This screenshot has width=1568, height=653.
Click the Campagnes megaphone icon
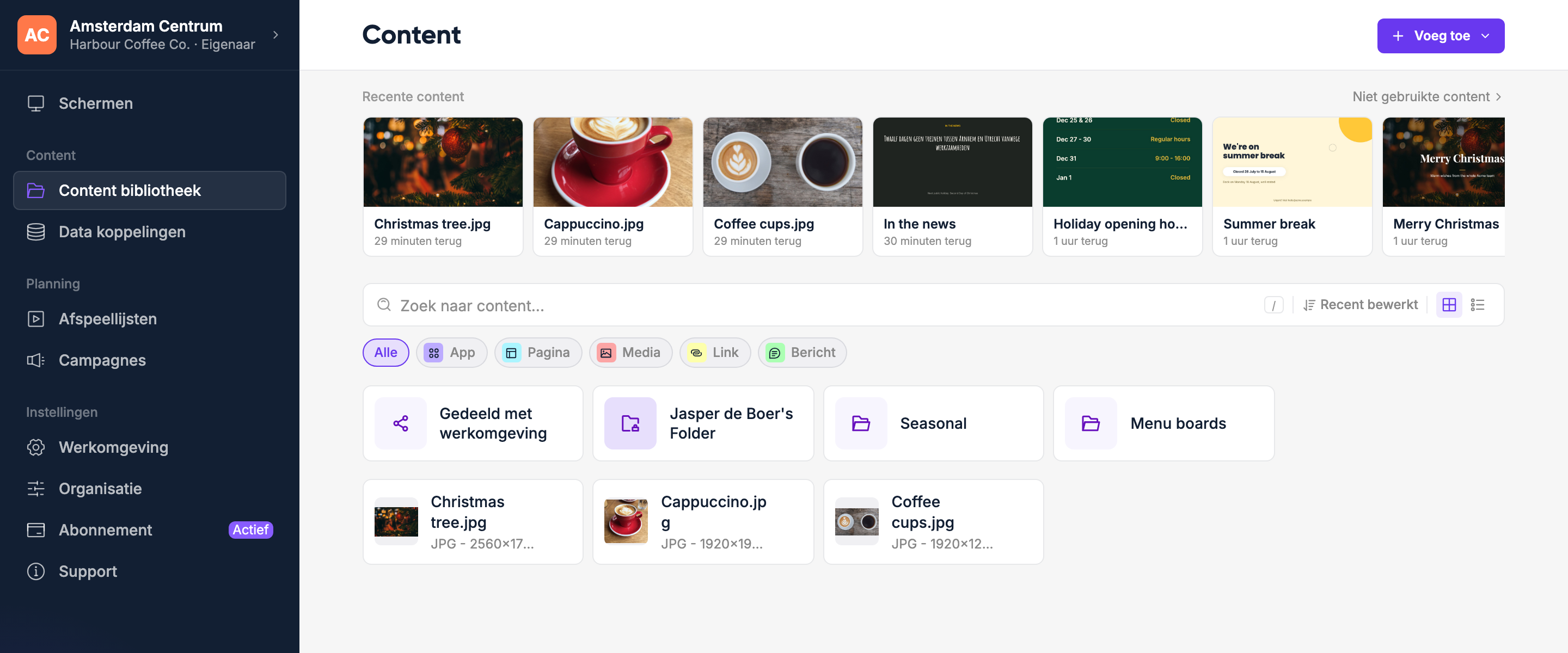click(x=36, y=360)
